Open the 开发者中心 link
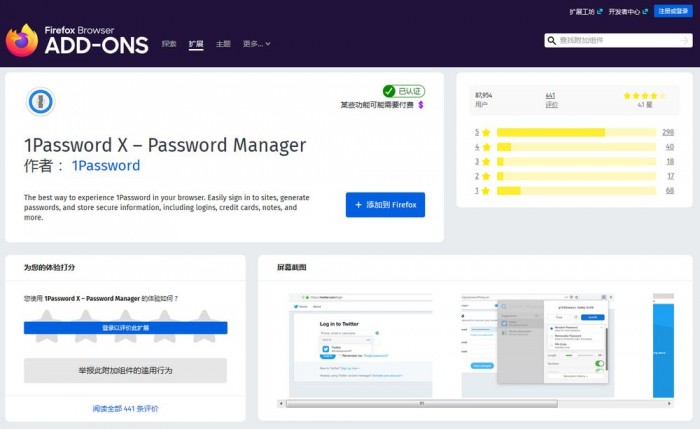The width and height of the screenshot is (700, 429). point(628,12)
